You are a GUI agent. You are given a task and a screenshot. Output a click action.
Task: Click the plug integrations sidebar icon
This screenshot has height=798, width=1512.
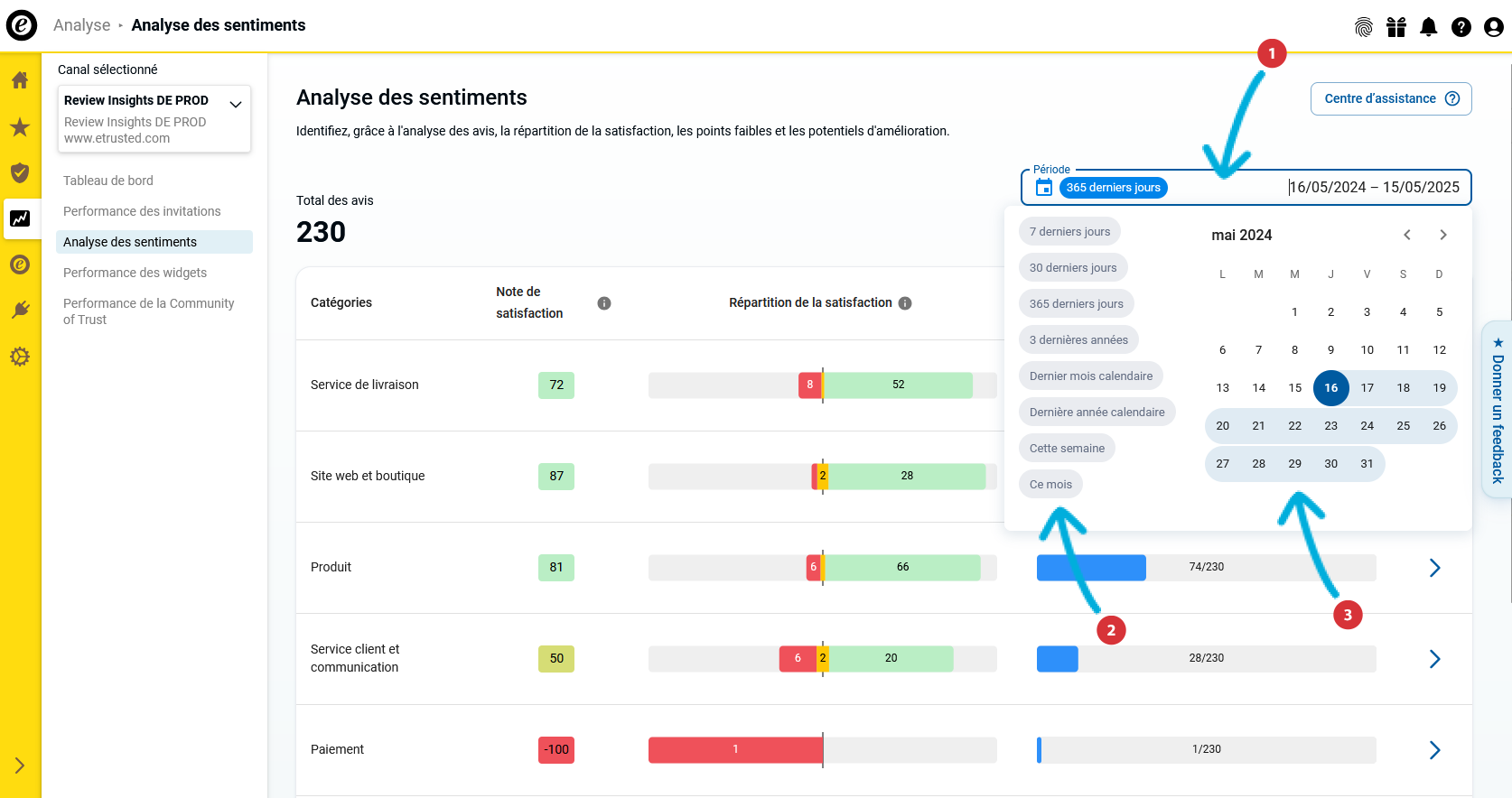pyautogui.click(x=20, y=311)
